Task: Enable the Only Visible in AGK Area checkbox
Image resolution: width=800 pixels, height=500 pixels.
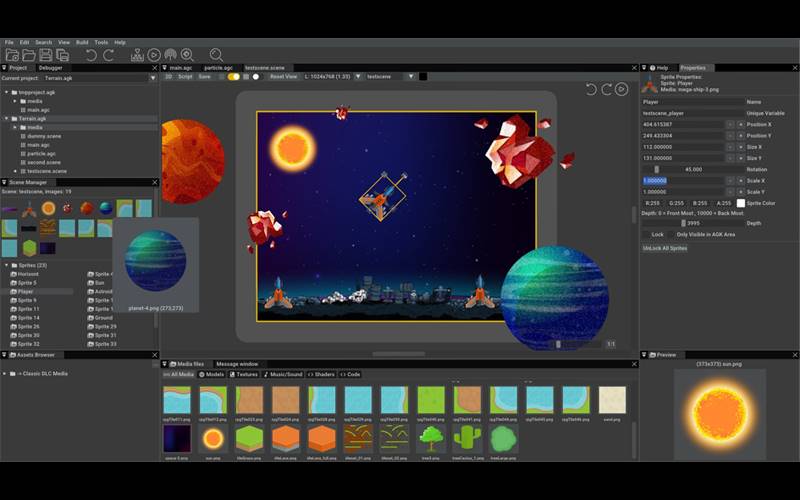Action: (669, 234)
